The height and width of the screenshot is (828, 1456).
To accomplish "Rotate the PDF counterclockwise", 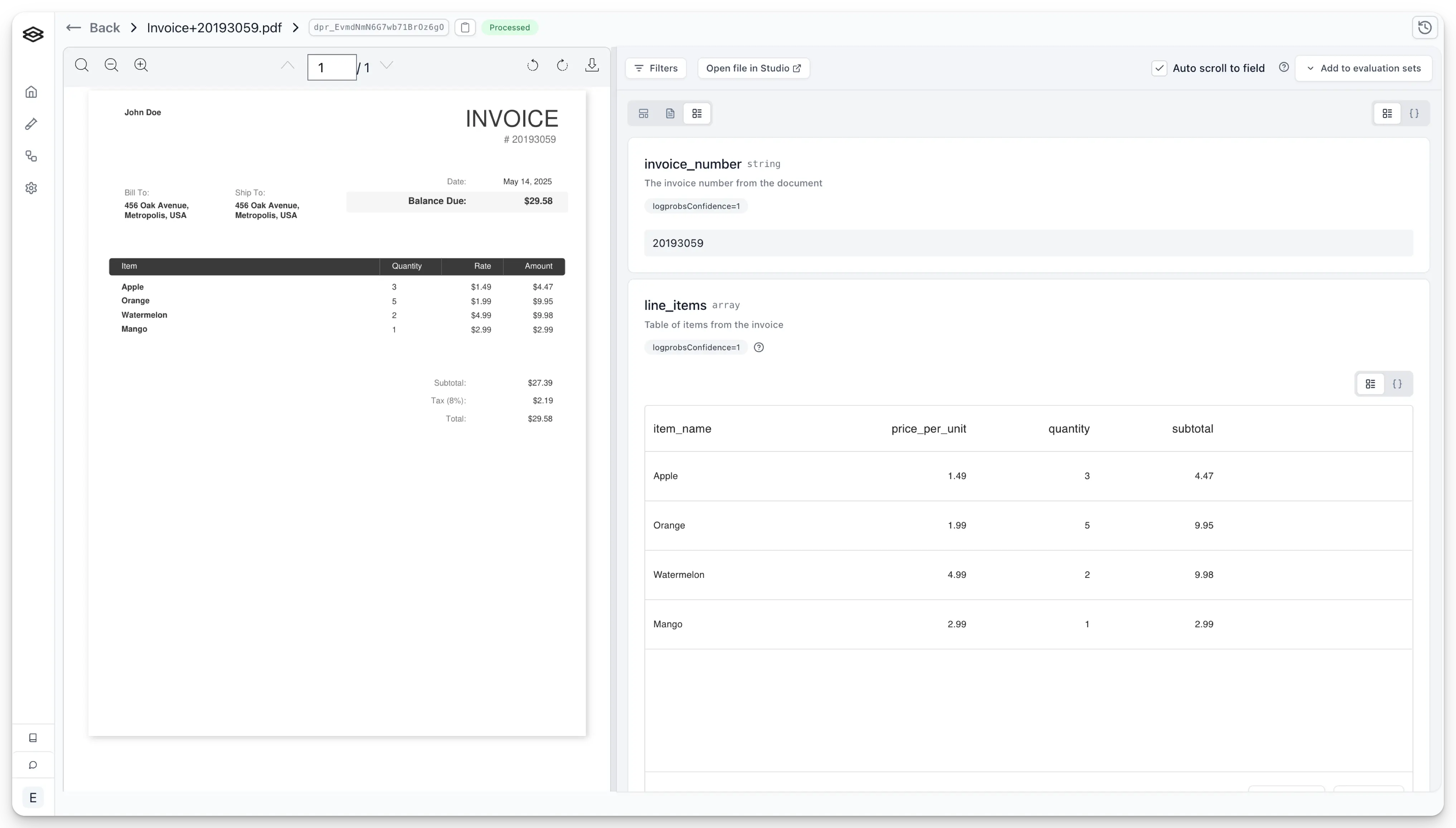I will (x=532, y=65).
